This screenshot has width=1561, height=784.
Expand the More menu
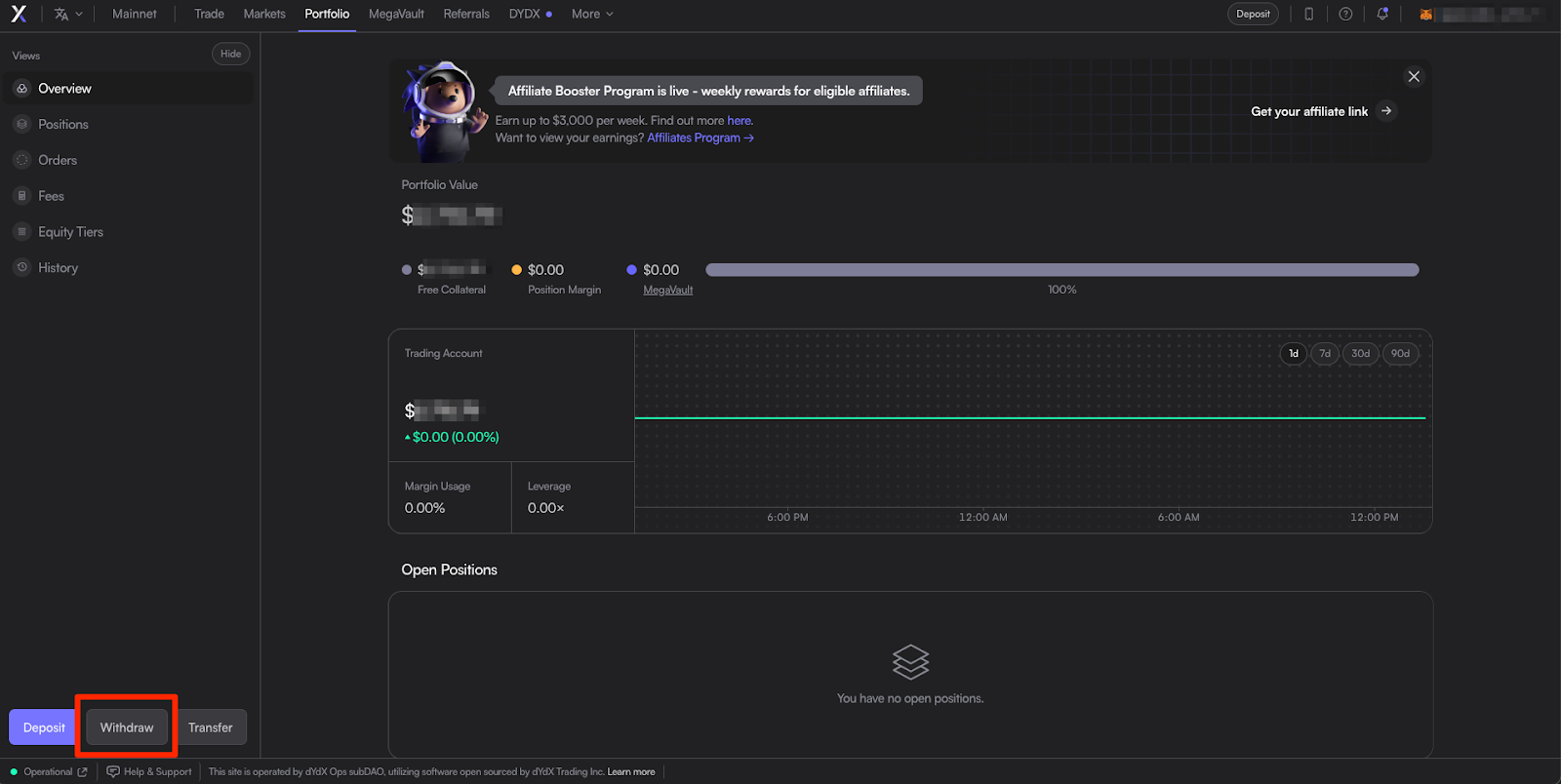point(592,14)
